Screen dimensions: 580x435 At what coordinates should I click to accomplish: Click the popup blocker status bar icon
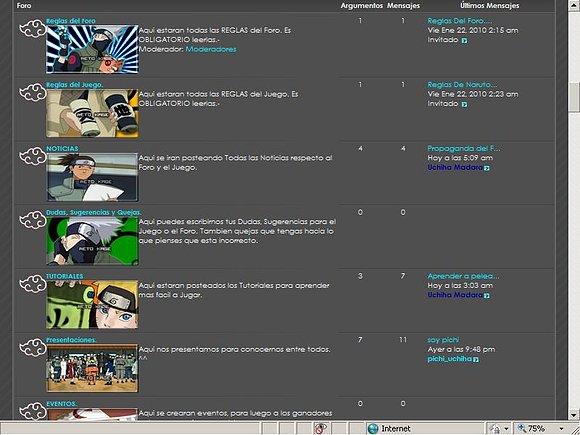tap(320, 428)
